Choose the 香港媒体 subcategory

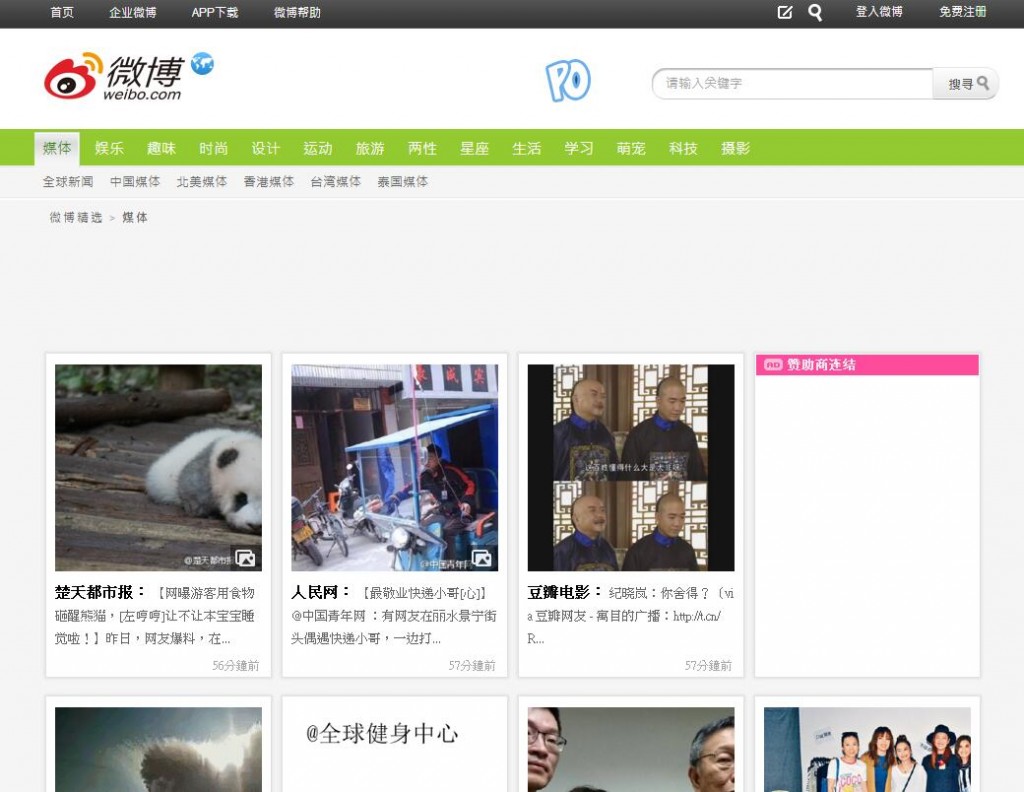click(269, 182)
